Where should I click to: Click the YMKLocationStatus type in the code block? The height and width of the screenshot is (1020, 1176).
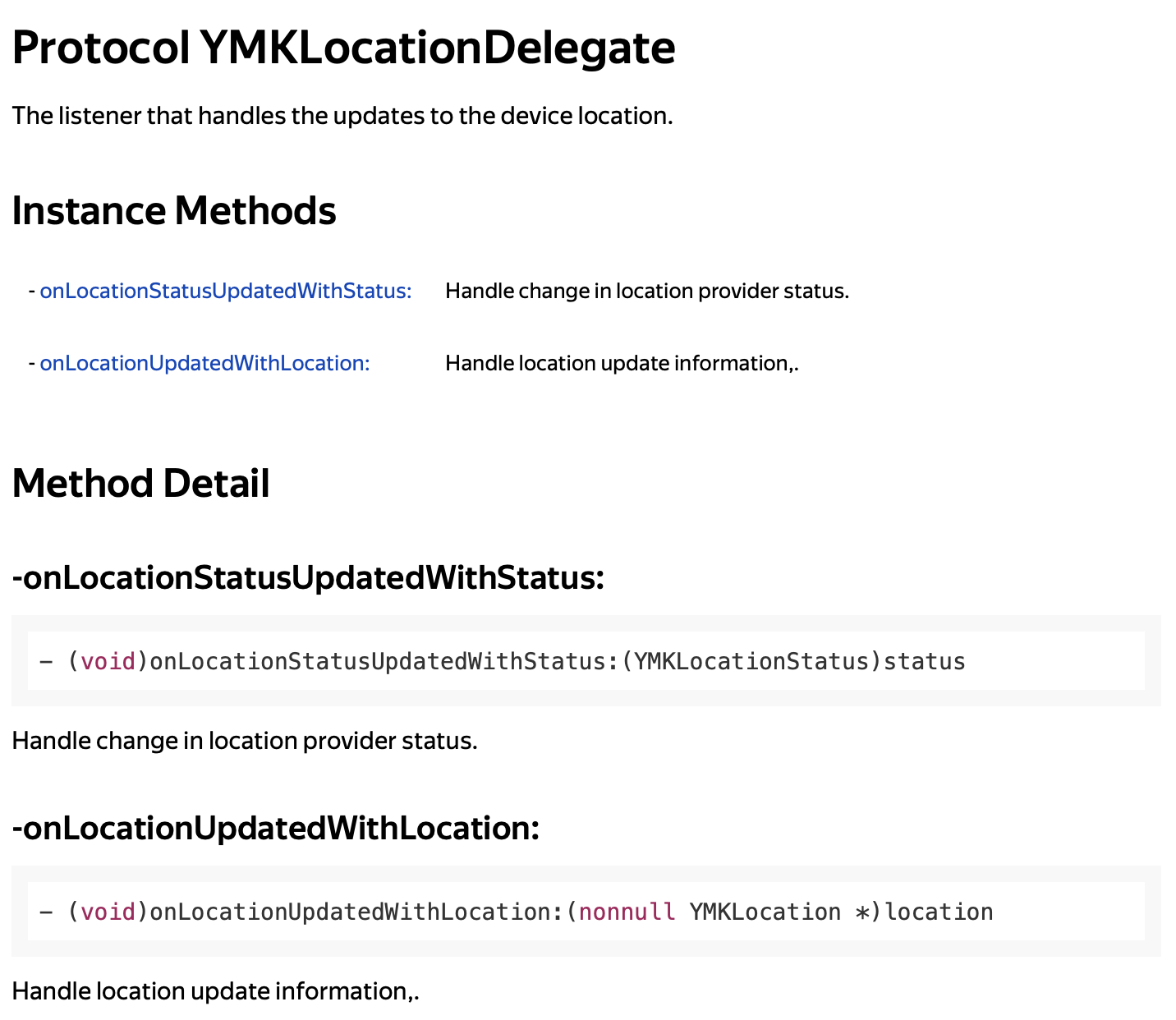pyautogui.click(x=751, y=661)
